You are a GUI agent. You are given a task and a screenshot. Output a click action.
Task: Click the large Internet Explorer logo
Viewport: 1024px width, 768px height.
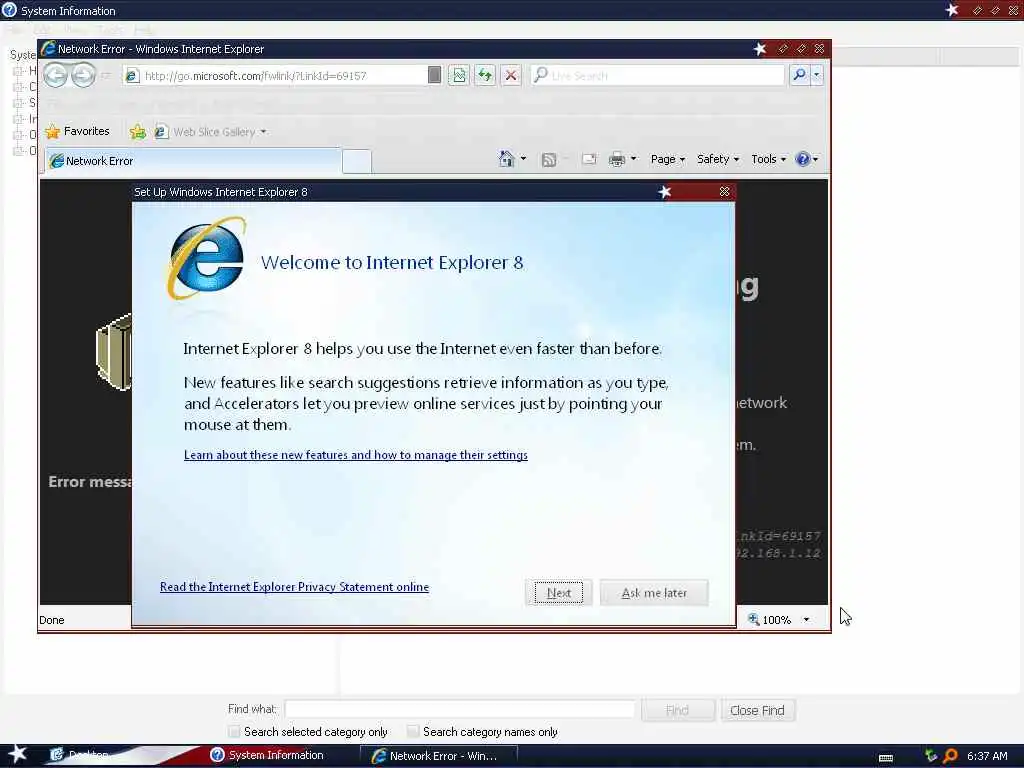[206, 258]
